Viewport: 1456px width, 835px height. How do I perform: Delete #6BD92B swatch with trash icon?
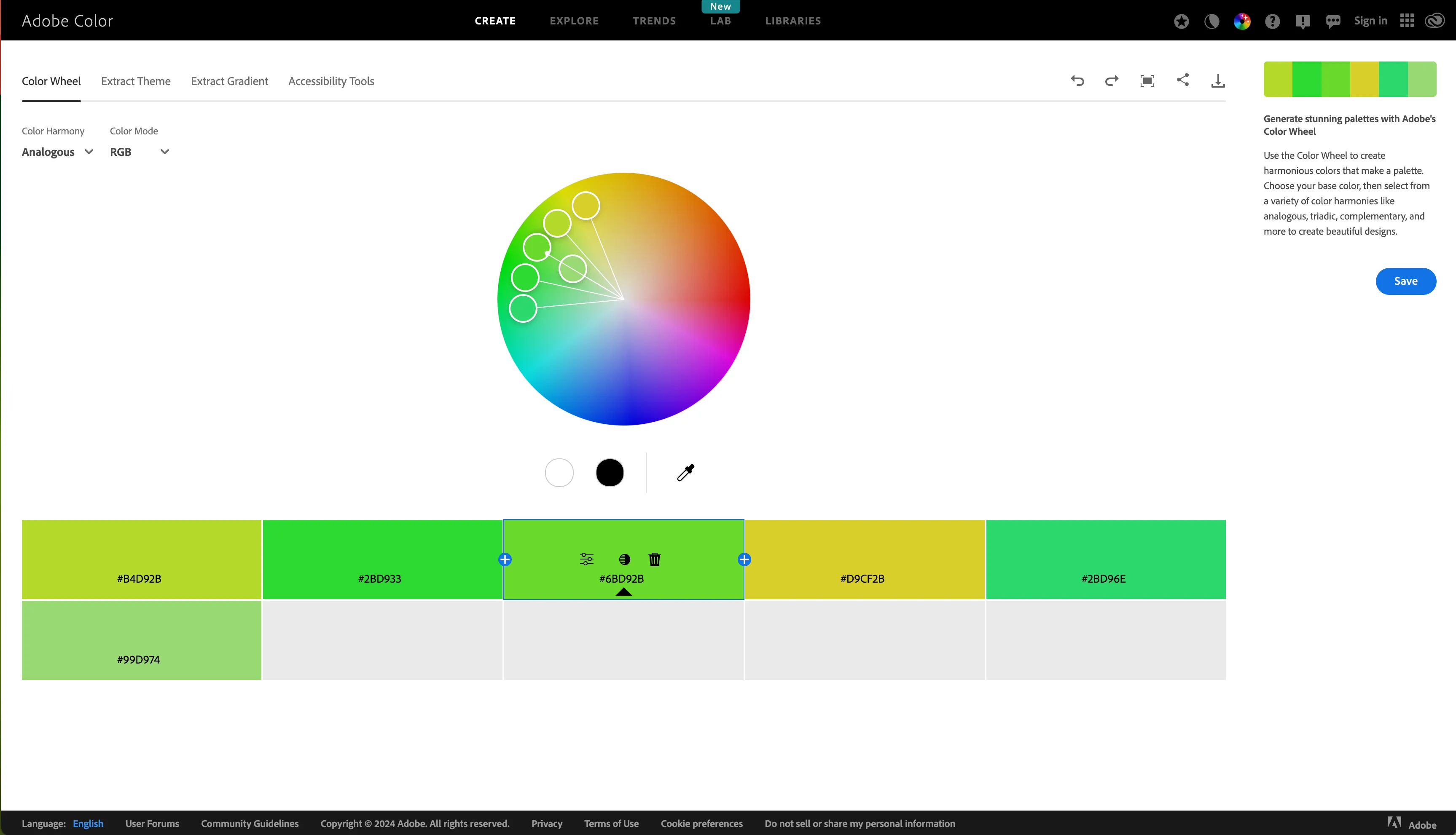655,559
